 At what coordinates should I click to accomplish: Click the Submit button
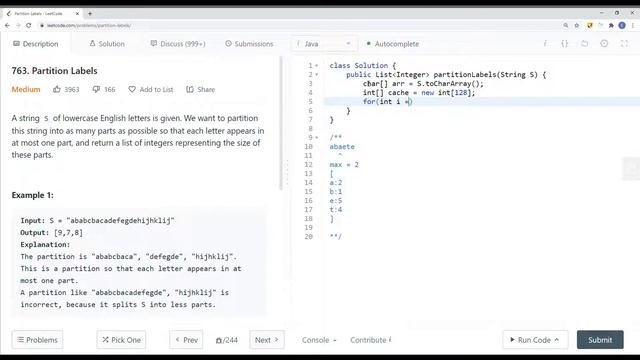(x=600, y=340)
